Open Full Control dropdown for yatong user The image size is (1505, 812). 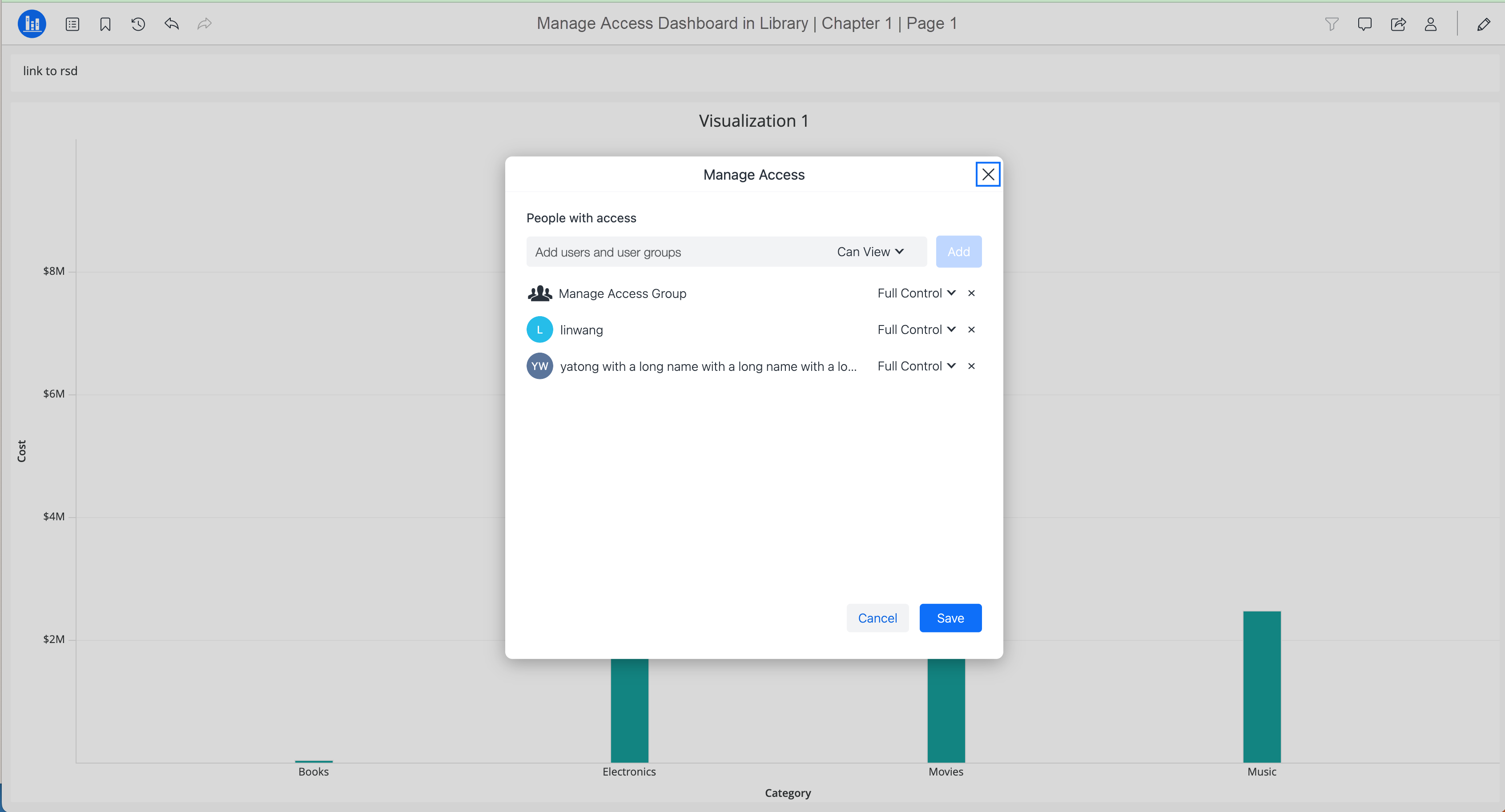coord(916,366)
